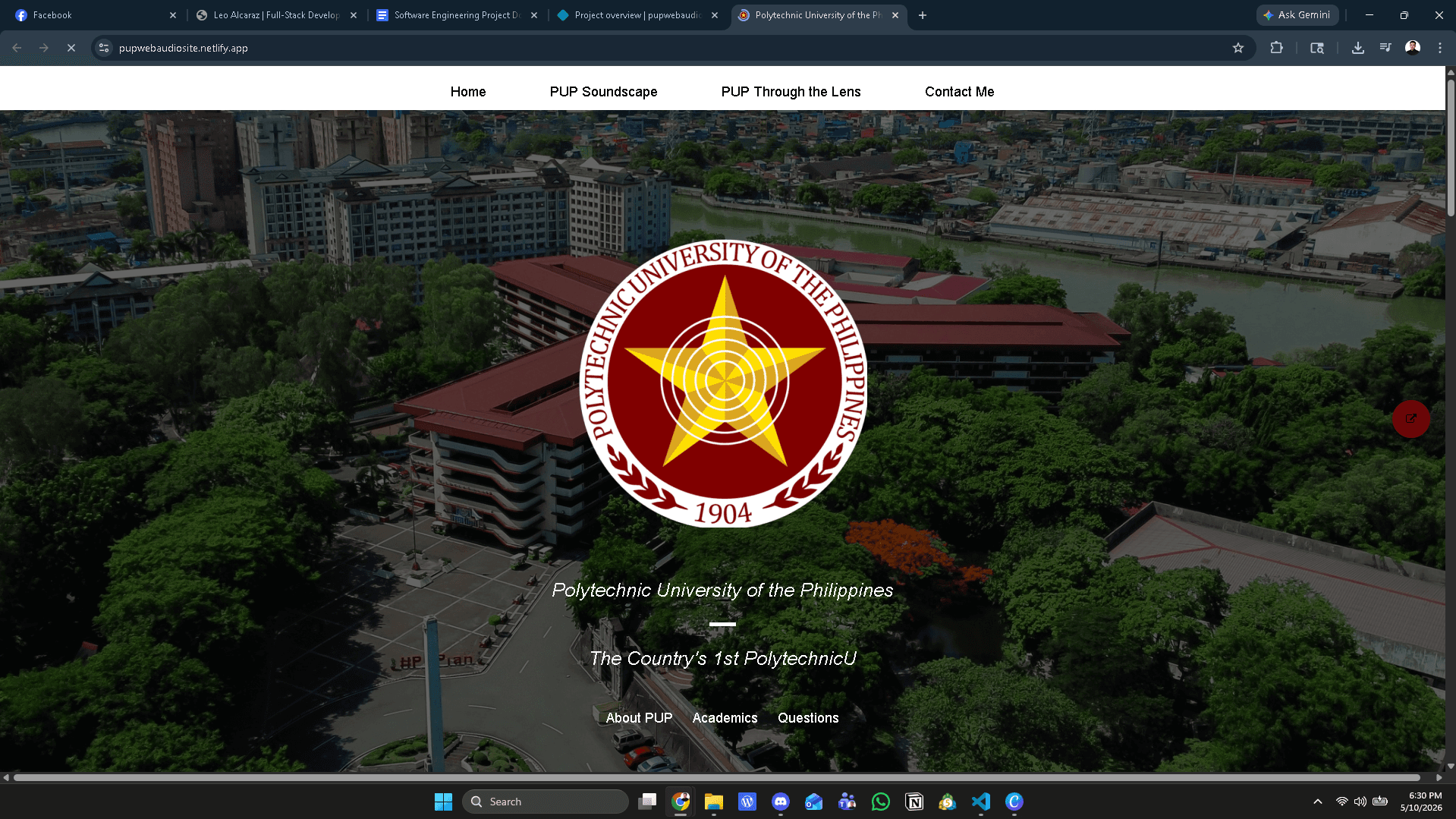Open Microsoft Teams from the taskbar
1456x819 pixels.
tap(847, 802)
